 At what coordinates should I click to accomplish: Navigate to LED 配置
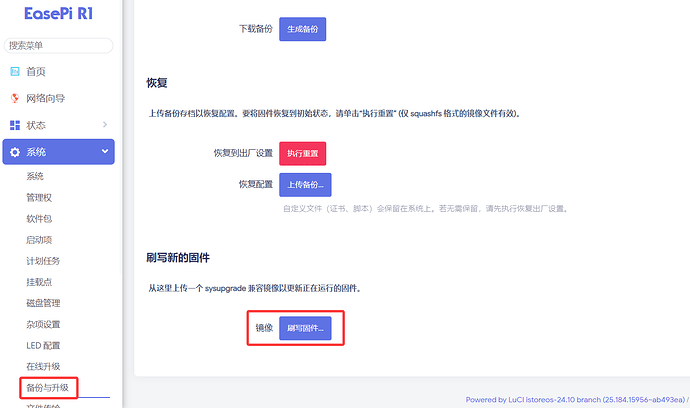(x=45, y=345)
